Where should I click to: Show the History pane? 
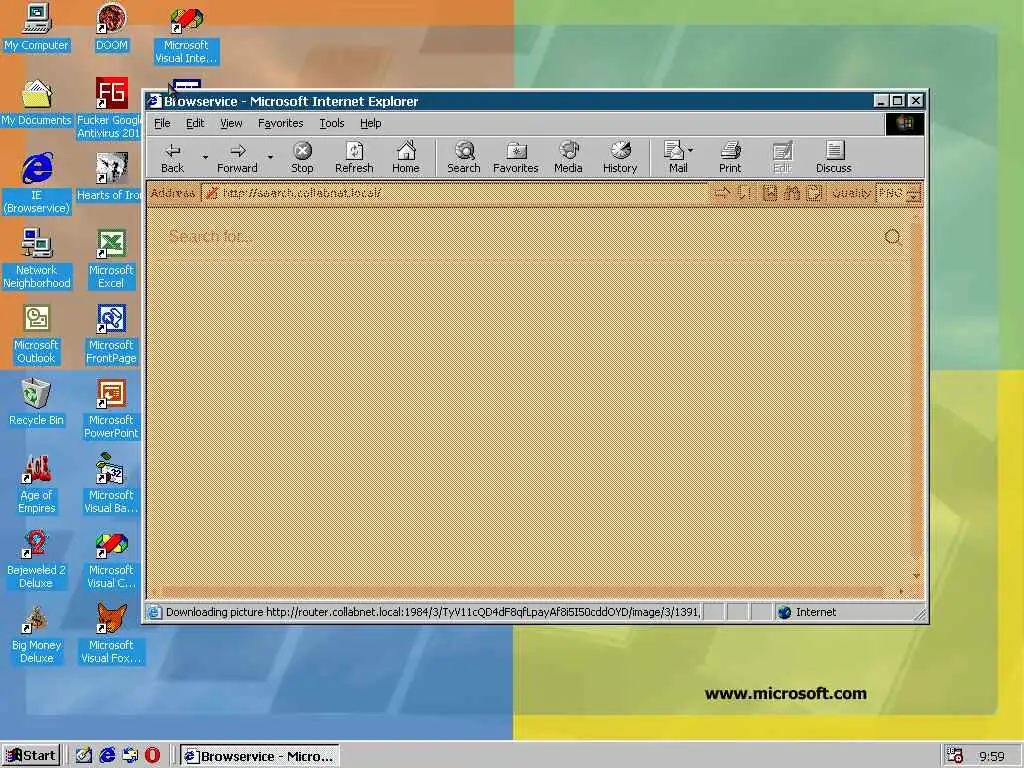(620, 158)
